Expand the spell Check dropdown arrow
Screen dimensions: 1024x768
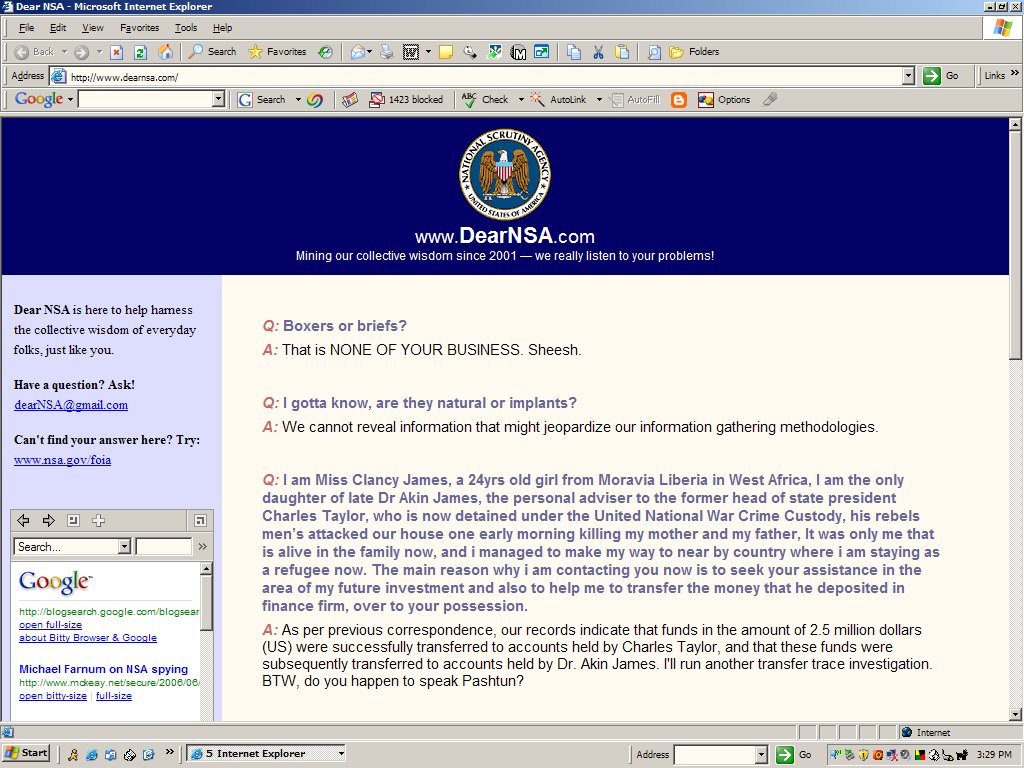tap(521, 99)
